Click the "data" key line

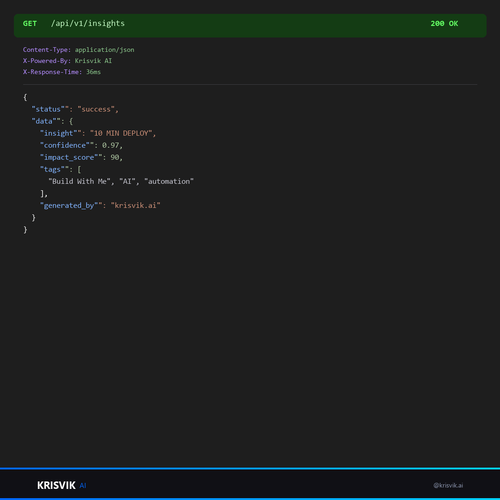pyautogui.click(x=52, y=121)
